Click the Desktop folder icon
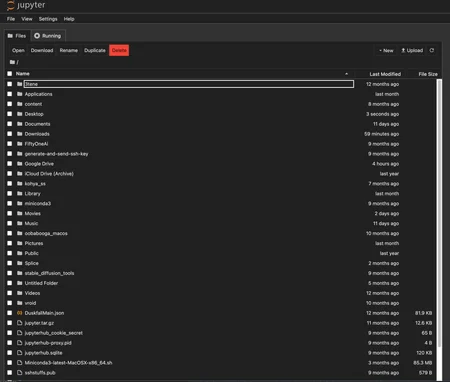 (x=20, y=114)
